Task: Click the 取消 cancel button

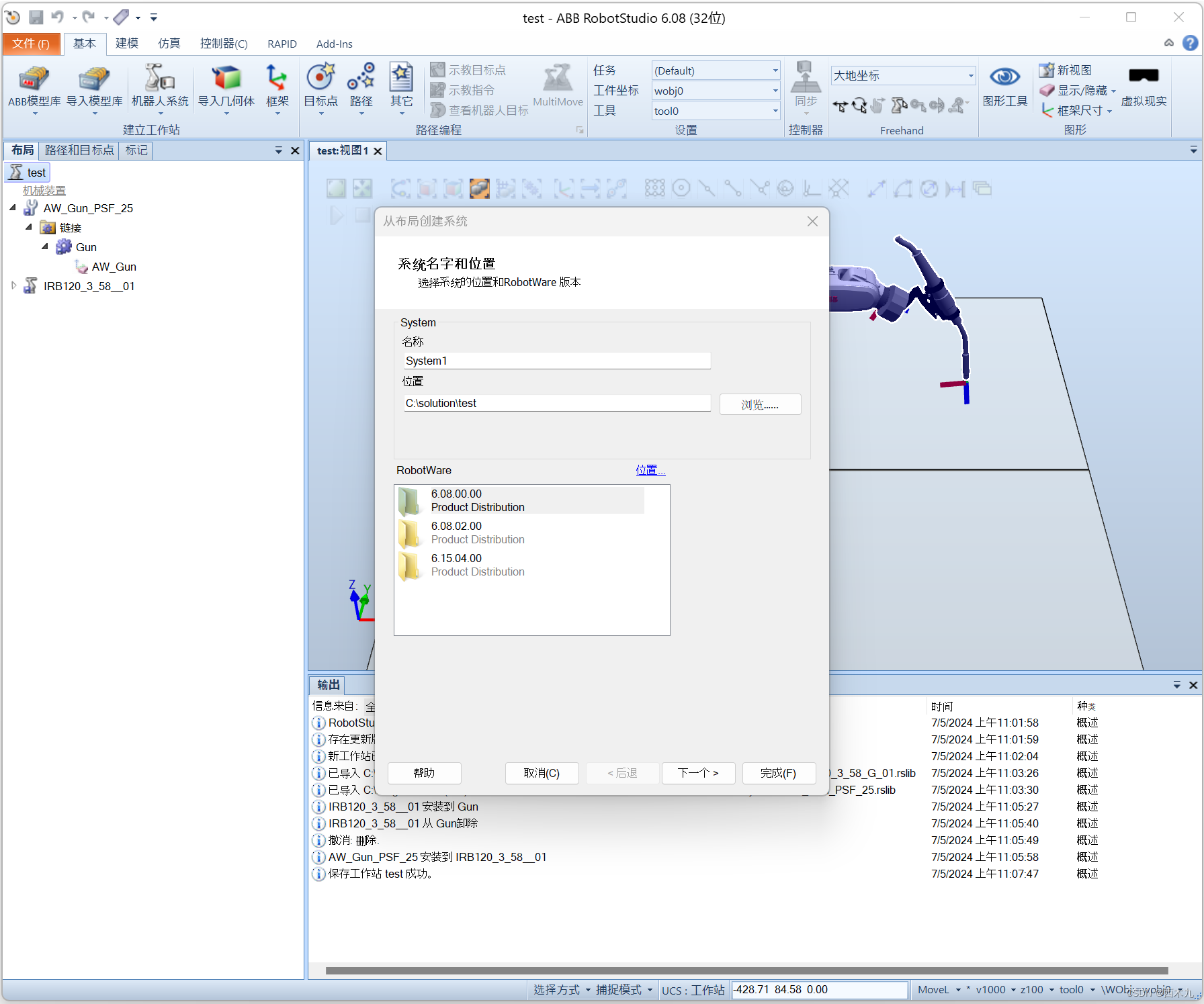Action: [x=542, y=773]
